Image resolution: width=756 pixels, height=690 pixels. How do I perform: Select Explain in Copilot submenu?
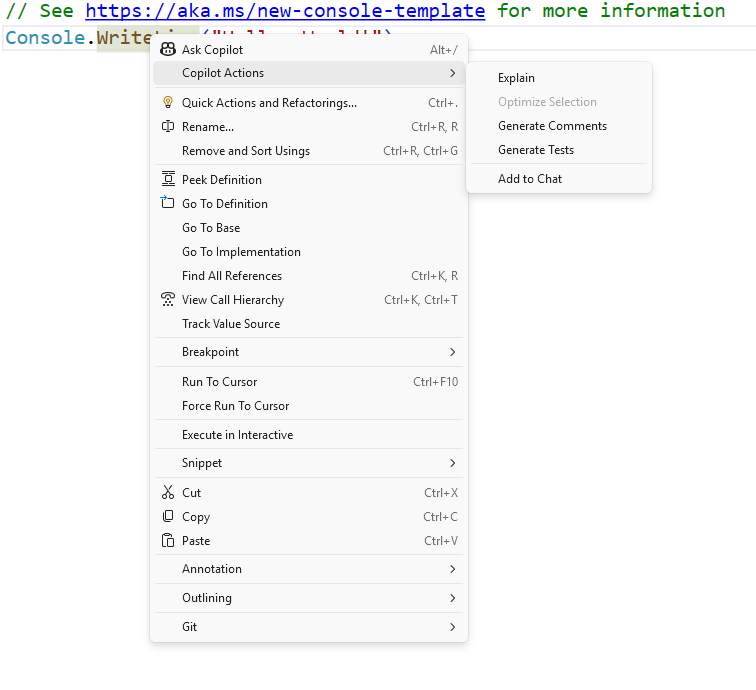pyautogui.click(x=559, y=78)
